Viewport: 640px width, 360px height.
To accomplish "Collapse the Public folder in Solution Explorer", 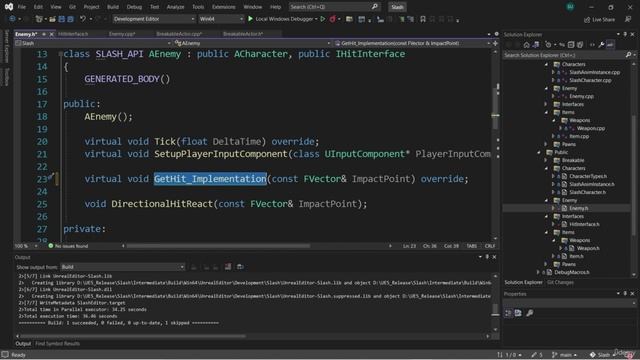I will click(538, 152).
